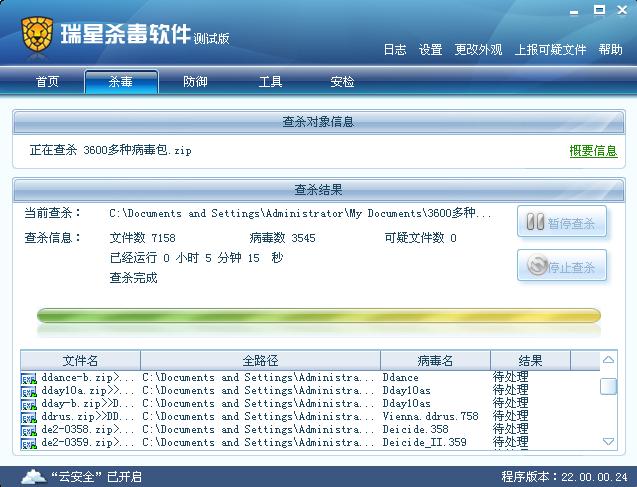This screenshot has width=637, height=487.
Task: Sort results by 全路径 column header
Action: coord(260,360)
